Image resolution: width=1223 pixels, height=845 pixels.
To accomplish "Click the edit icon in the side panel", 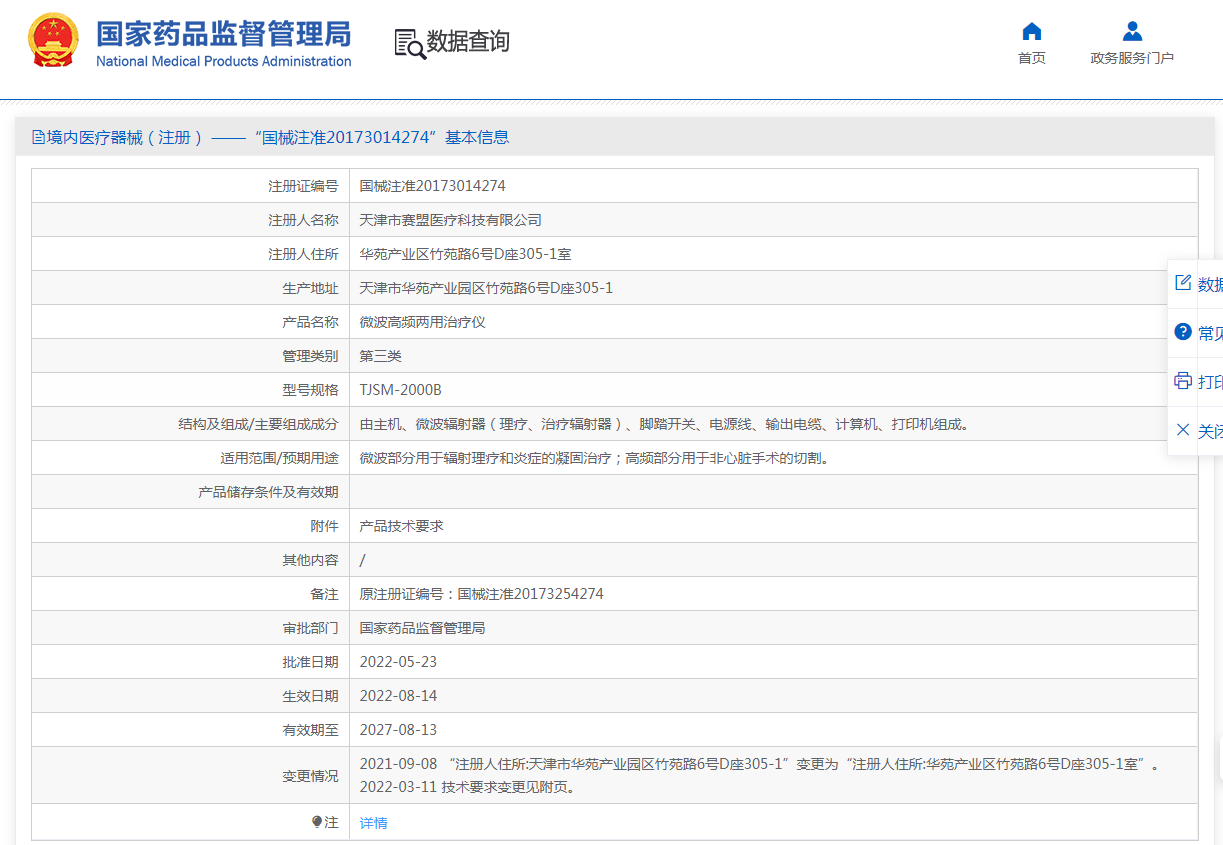I will tap(1183, 283).
